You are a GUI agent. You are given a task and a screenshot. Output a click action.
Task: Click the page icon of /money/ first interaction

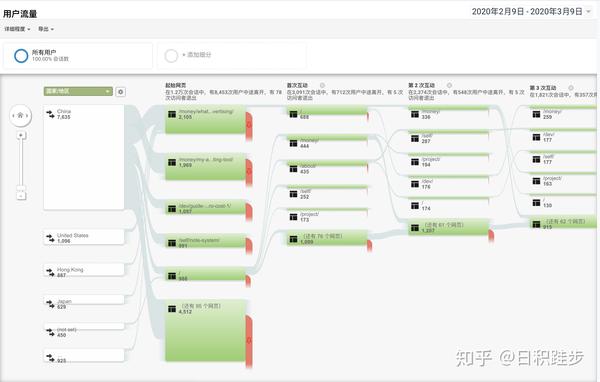[x=293, y=143]
